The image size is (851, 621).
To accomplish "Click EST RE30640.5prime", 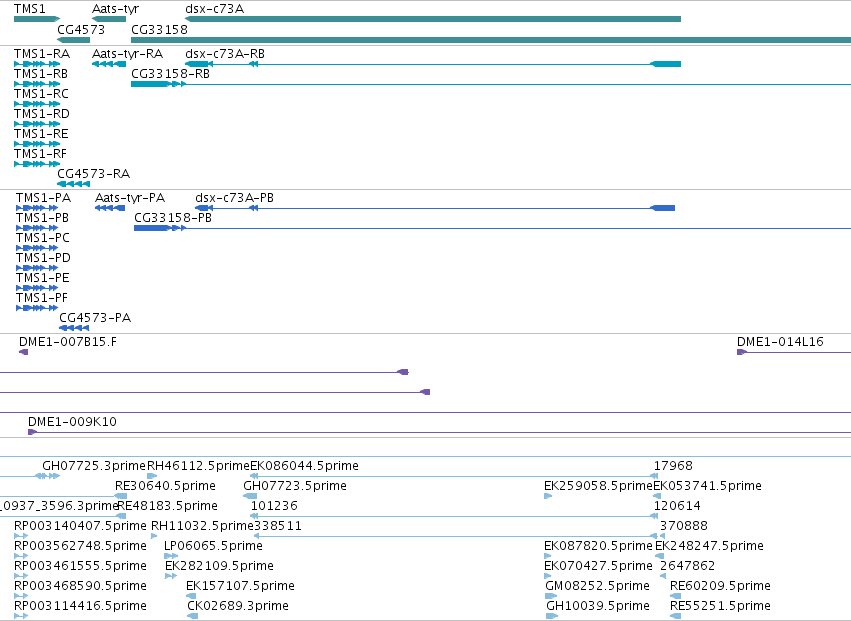I will [166, 486].
